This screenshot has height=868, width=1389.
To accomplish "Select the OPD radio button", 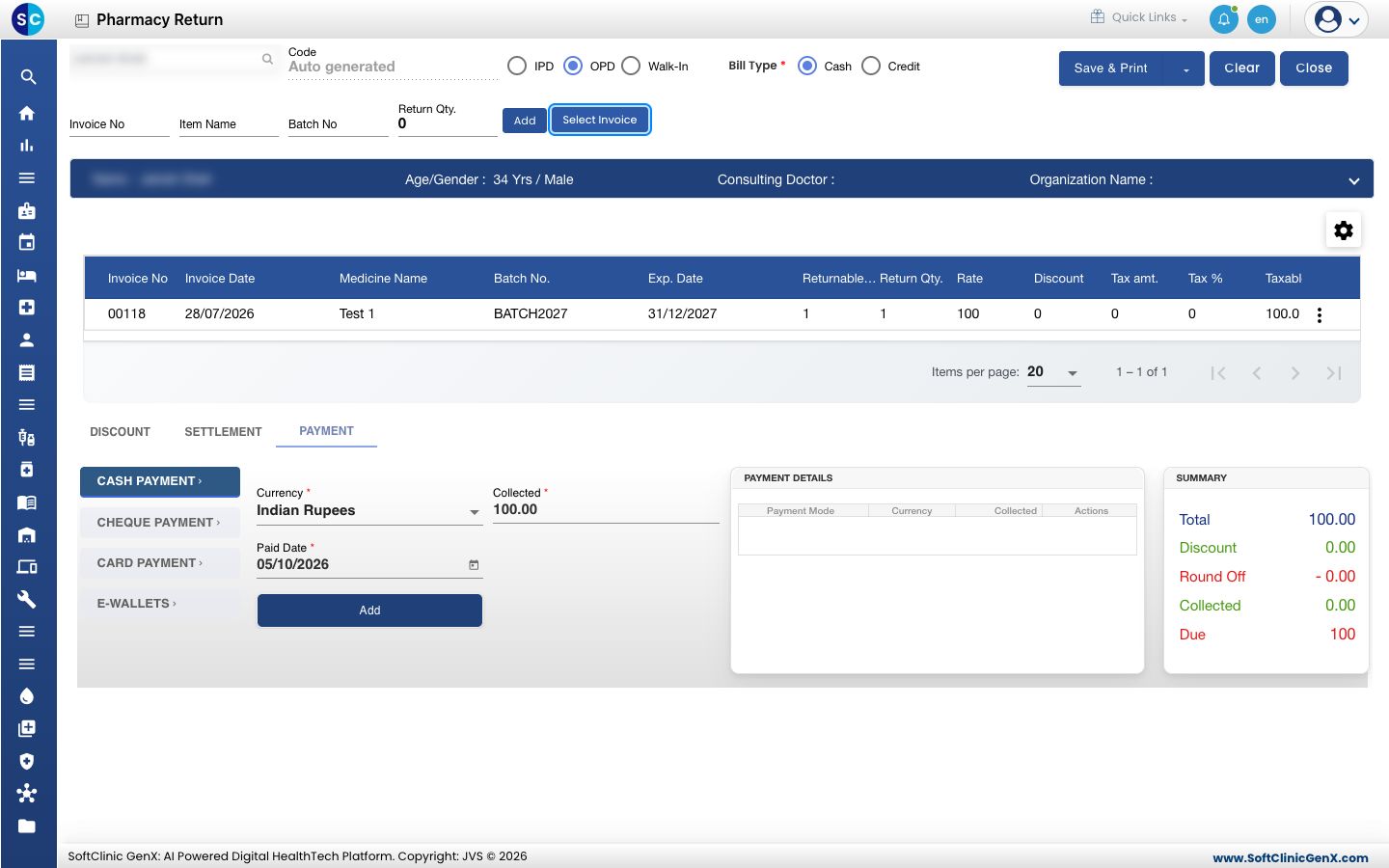I will tap(573, 66).
